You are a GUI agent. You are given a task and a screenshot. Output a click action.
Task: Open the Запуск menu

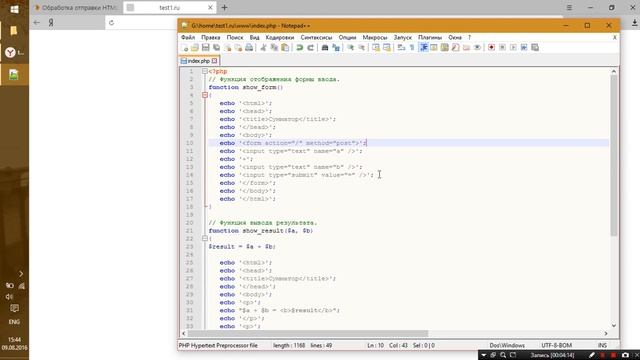click(x=402, y=37)
